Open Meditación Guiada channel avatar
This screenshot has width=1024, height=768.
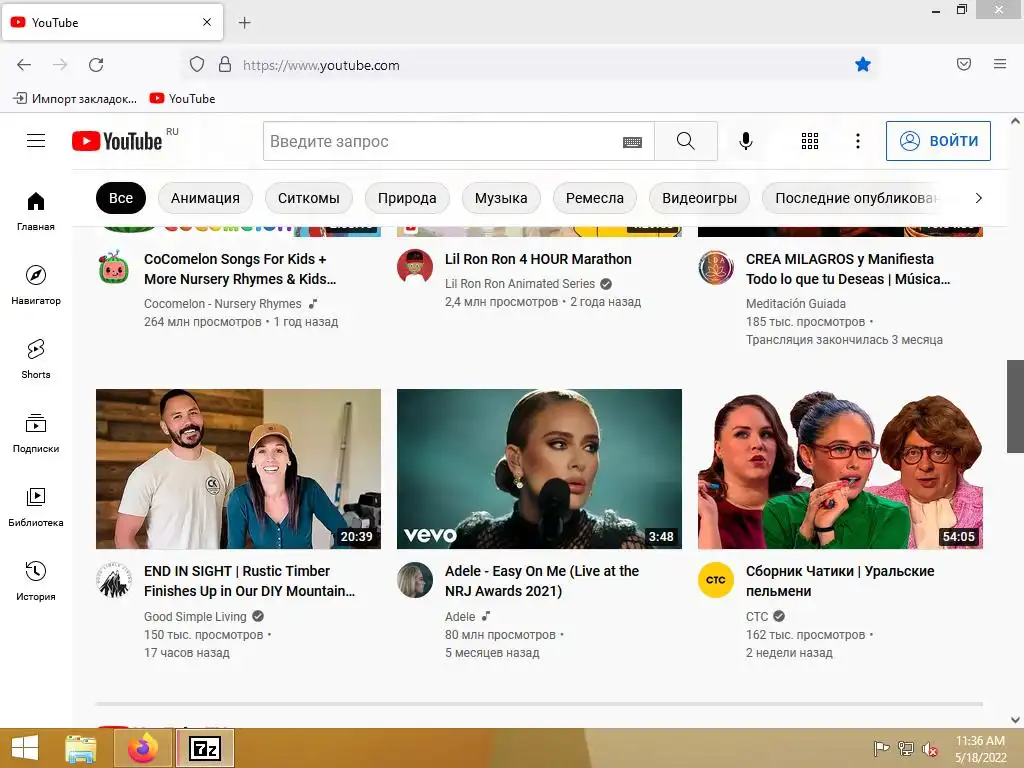click(x=716, y=267)
